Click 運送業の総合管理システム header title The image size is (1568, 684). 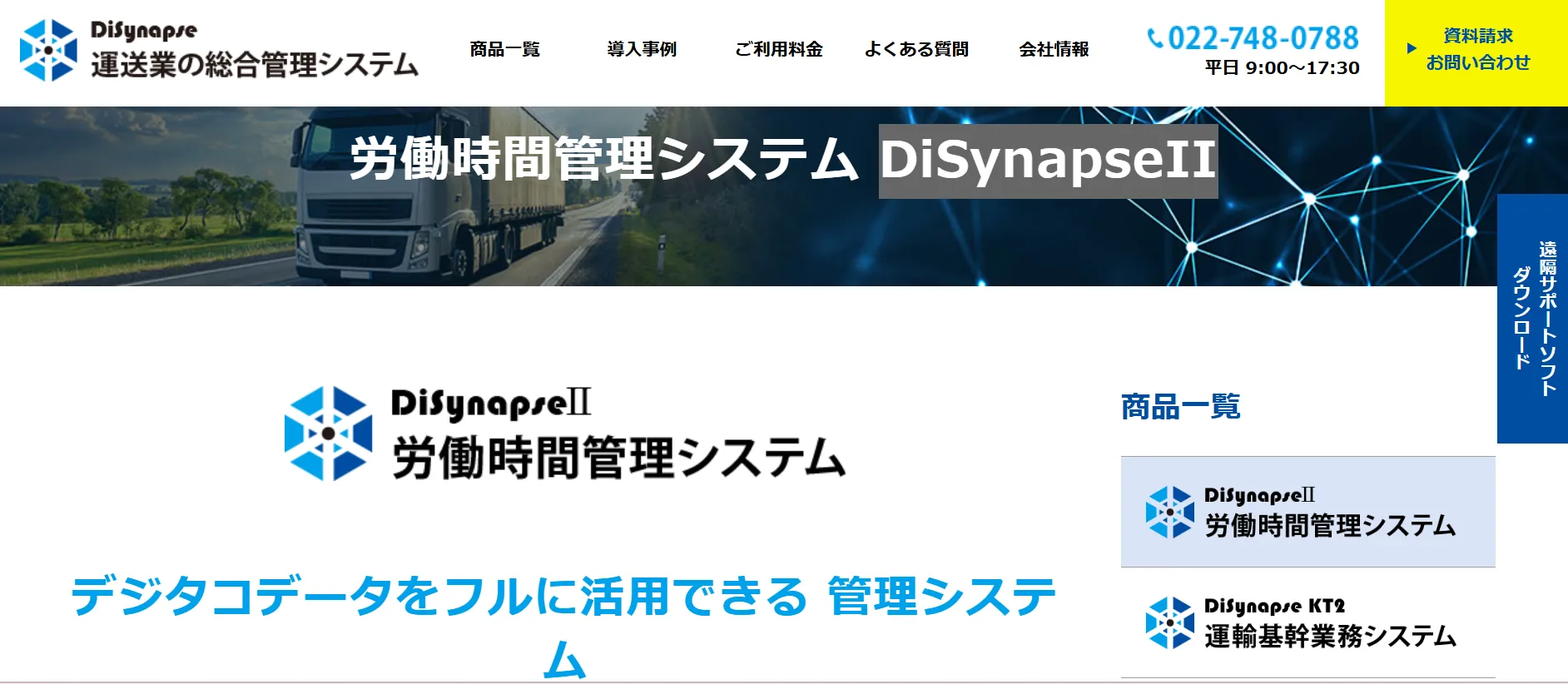click(x=255, y=64)
